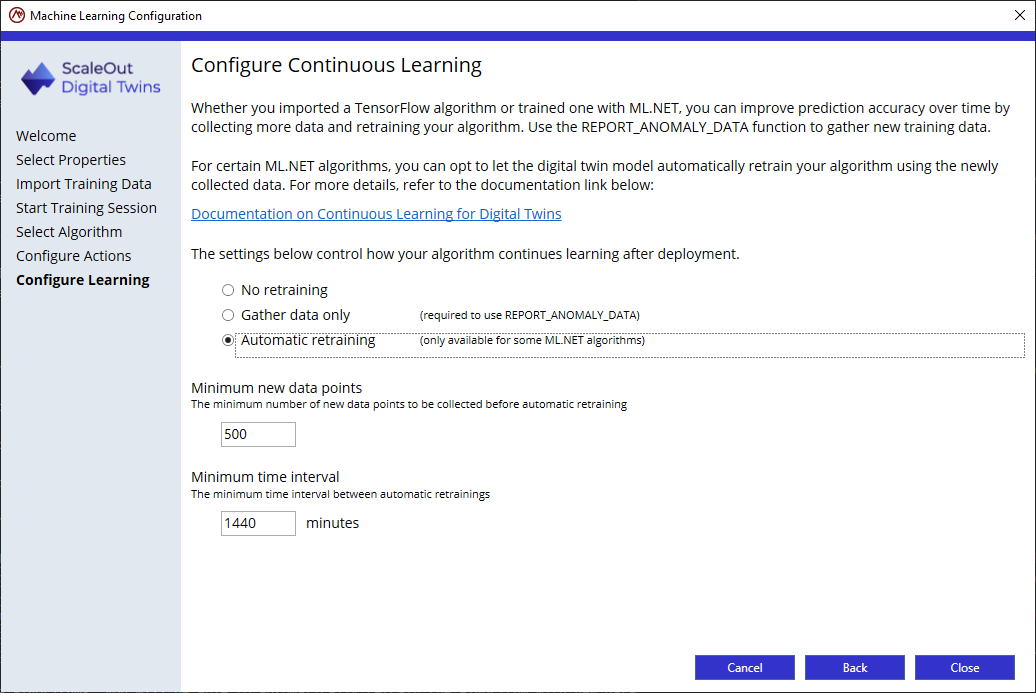This screenshot has height=693, width=1036.
Task: Open the Configure Actions step
Action: point(73,256)
